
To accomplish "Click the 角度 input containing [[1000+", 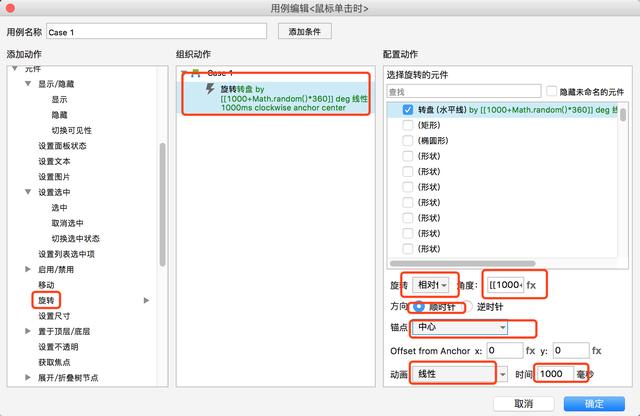I will [x=505, y=285].
